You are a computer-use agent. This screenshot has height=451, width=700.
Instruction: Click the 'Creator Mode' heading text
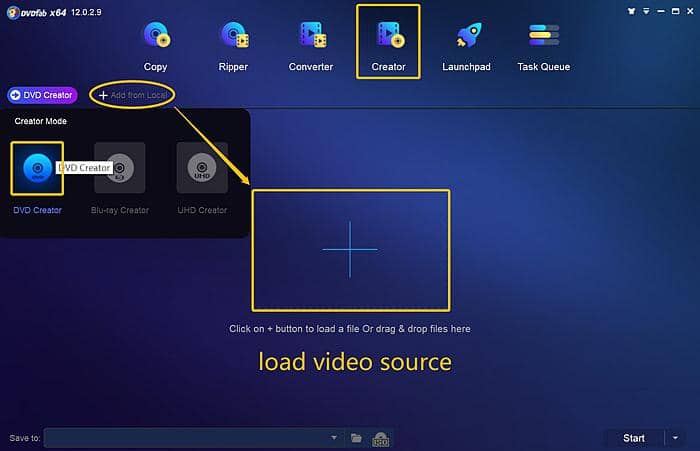[41, 121]
